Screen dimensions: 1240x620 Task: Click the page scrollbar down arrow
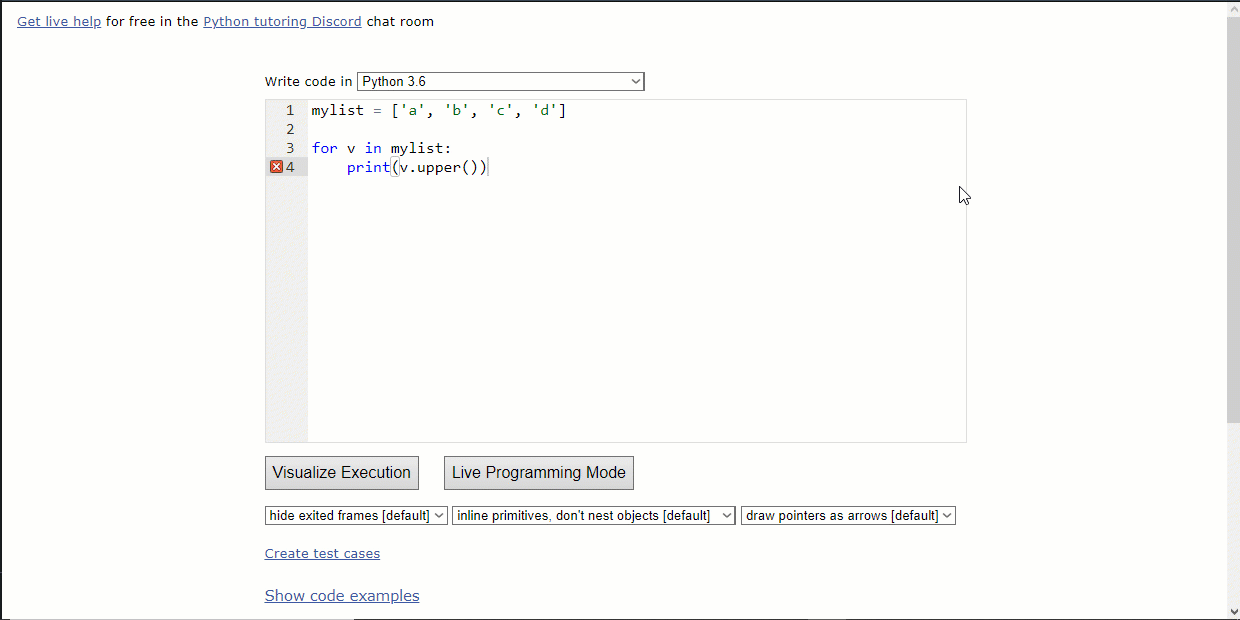1232,611
